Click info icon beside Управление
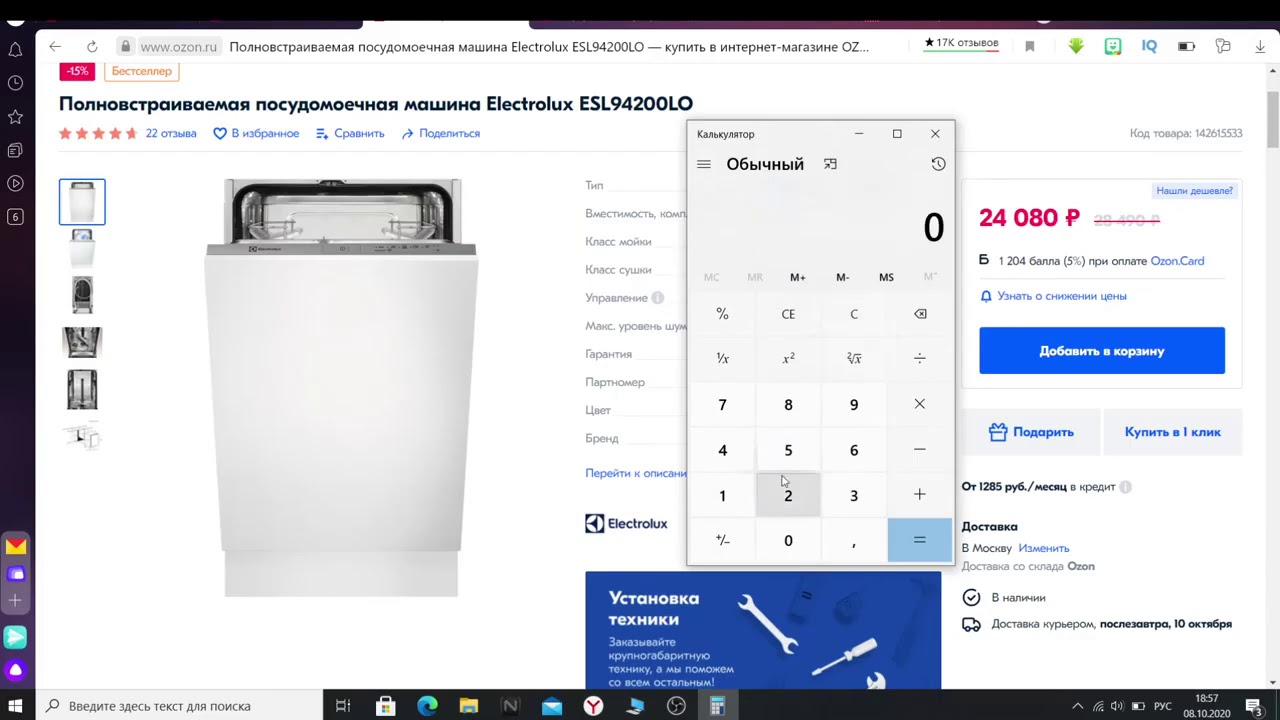This screenshot has width=1280, height=720. (658, 298)
